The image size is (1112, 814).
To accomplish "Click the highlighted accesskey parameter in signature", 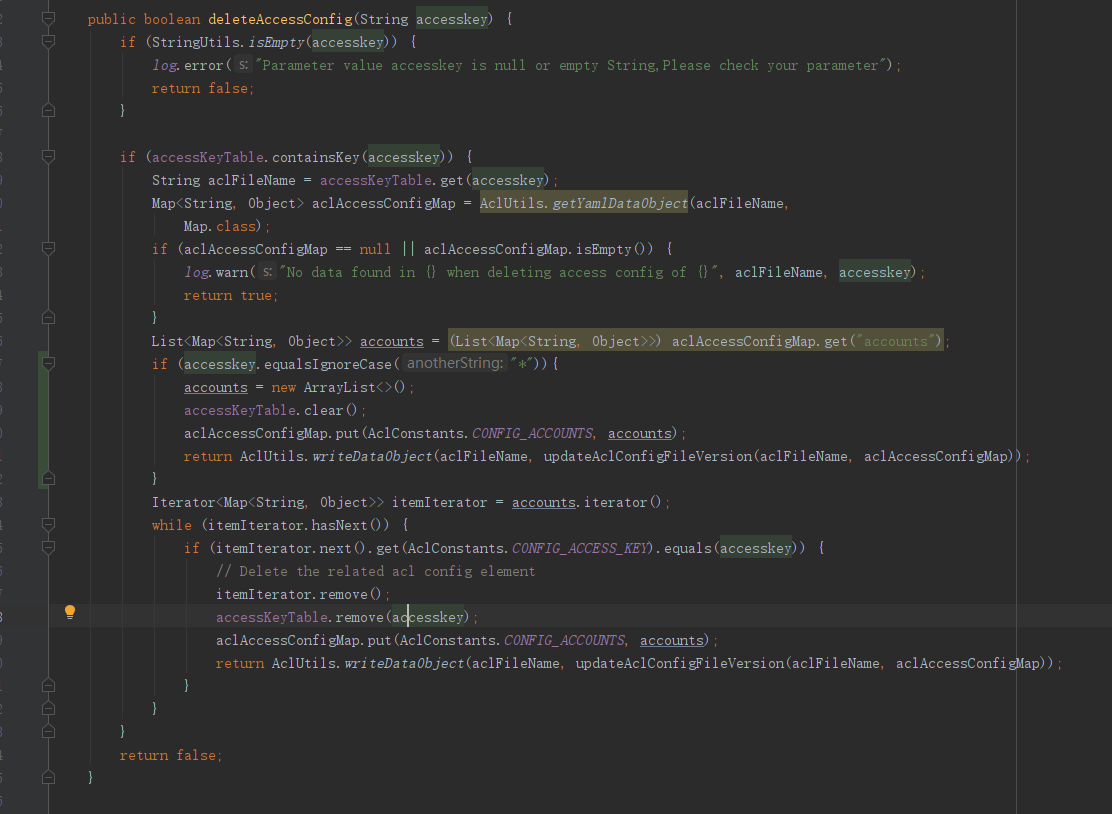I will pyautogui.click(x=451, y=18).
